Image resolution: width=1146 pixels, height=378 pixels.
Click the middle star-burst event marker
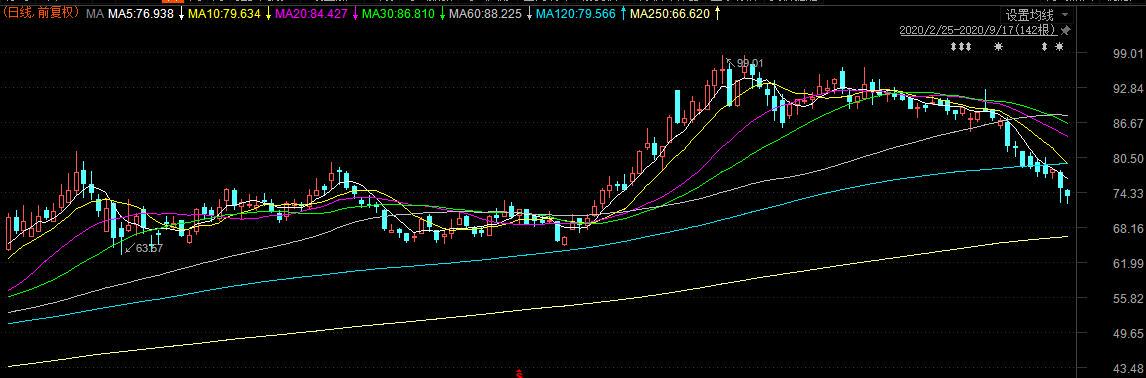[999, 47]
